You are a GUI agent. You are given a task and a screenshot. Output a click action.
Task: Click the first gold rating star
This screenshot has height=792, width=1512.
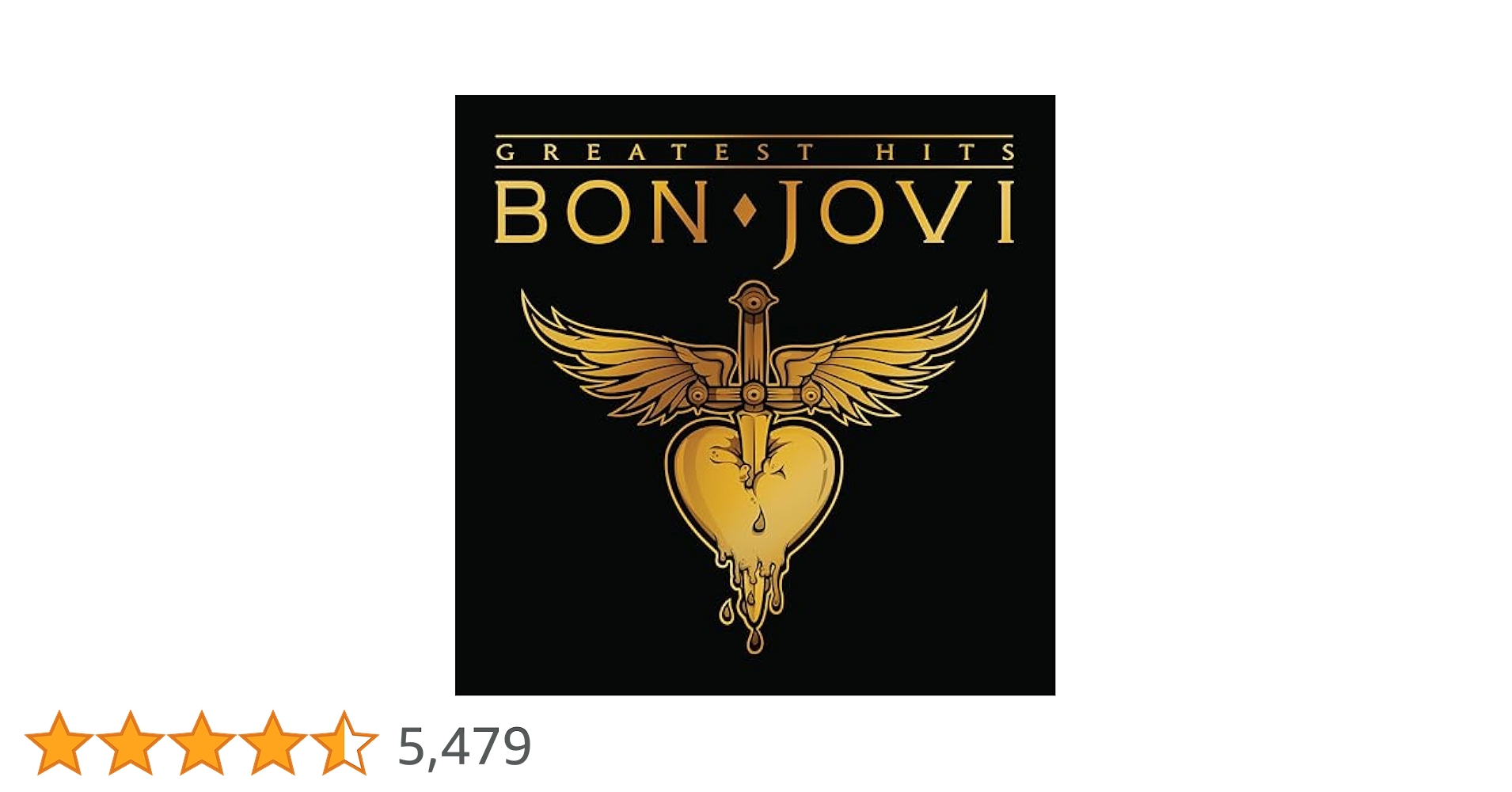(x=59, y=742)
